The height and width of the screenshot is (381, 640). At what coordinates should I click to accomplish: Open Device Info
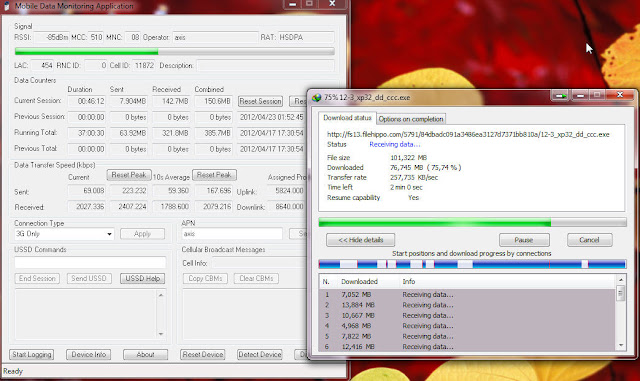pos(89,354)
